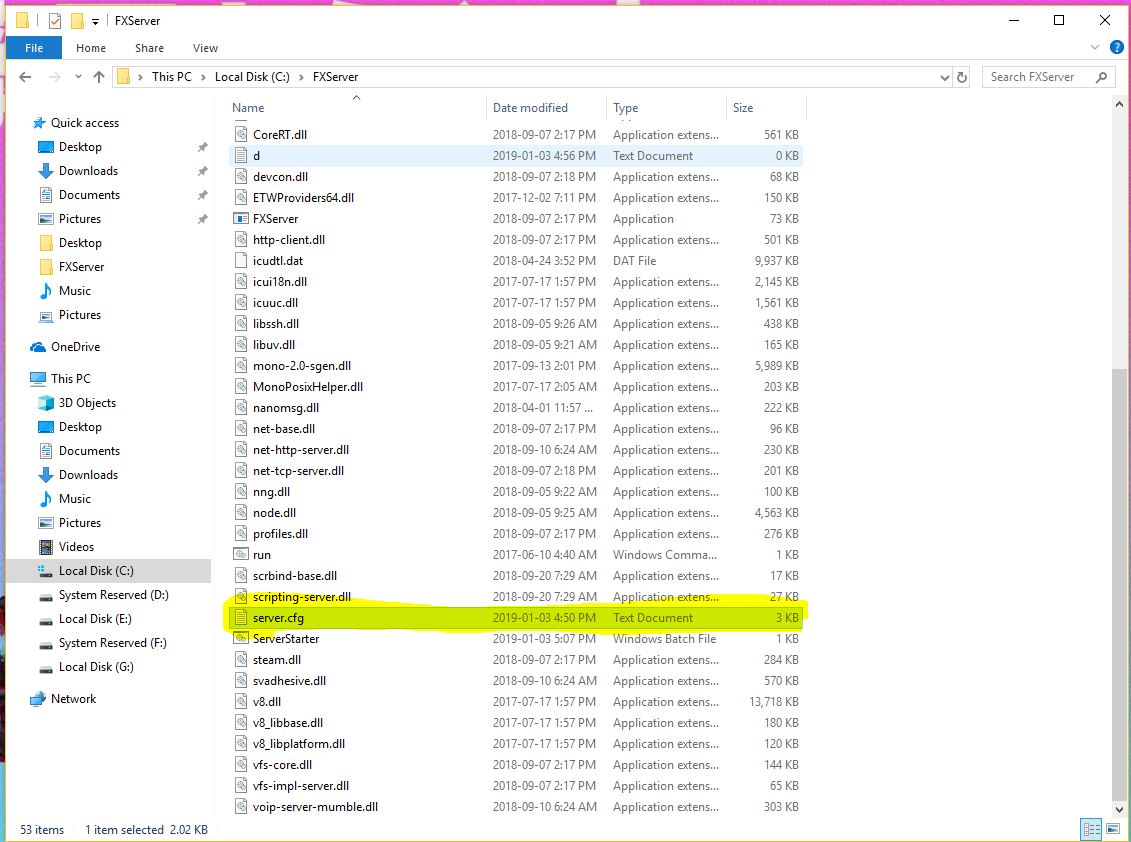Open file Properties from quick access toolbar
The image size is (1131, 842).
coord(53,20)
